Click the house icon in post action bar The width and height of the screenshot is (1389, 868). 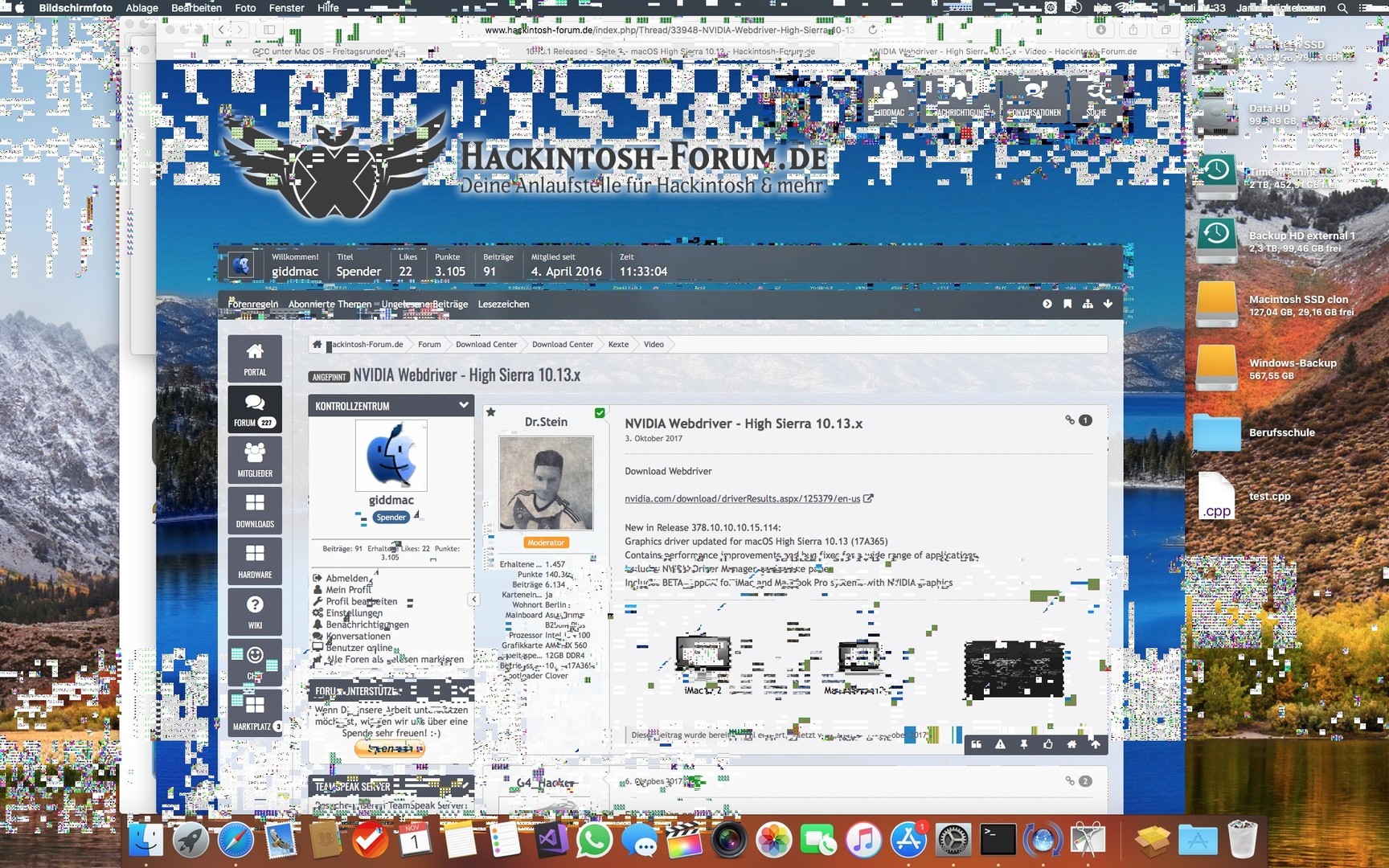click(1071, 744)
